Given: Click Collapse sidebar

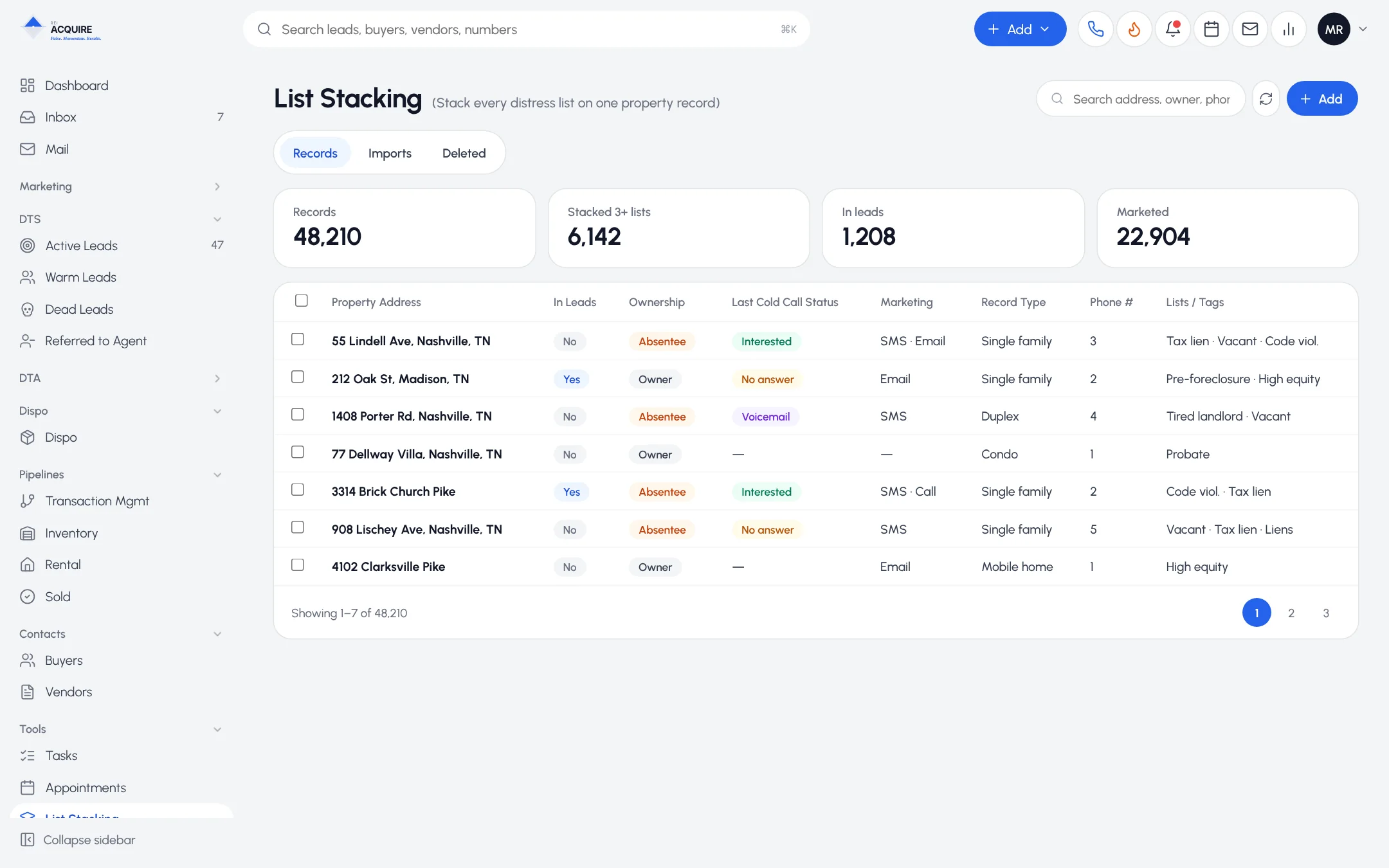Looking at the screenshot, I should [x=78, y=840].
